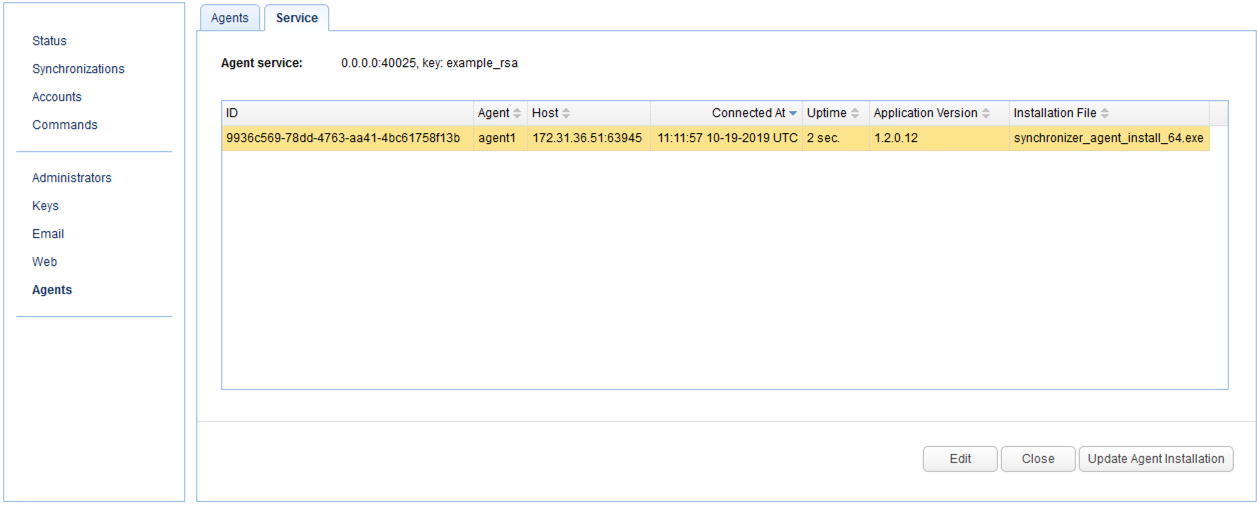Switch to the Agents tab

(x=229, y=18)
